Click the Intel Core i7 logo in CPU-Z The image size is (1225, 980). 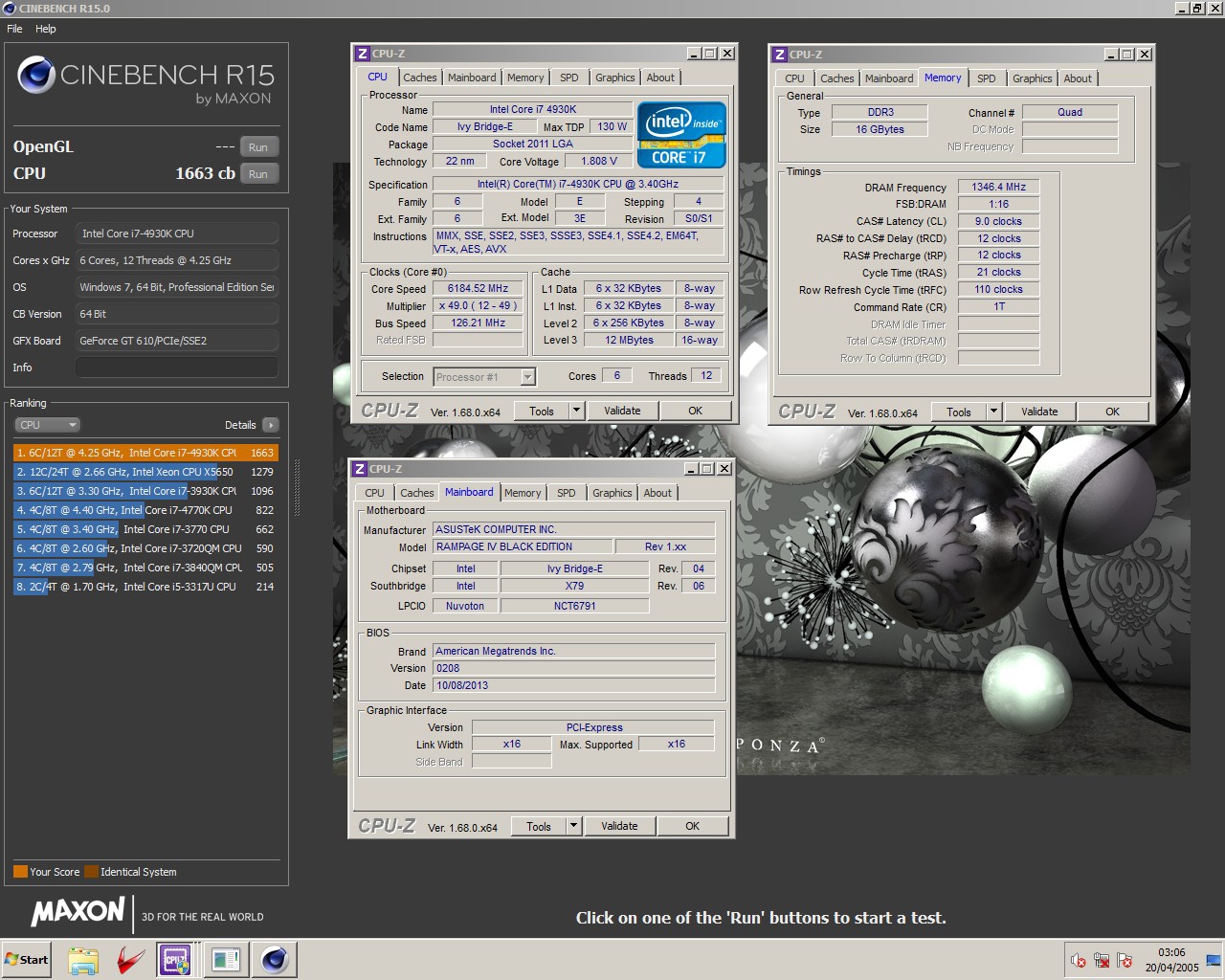click(x=681, y=135)
